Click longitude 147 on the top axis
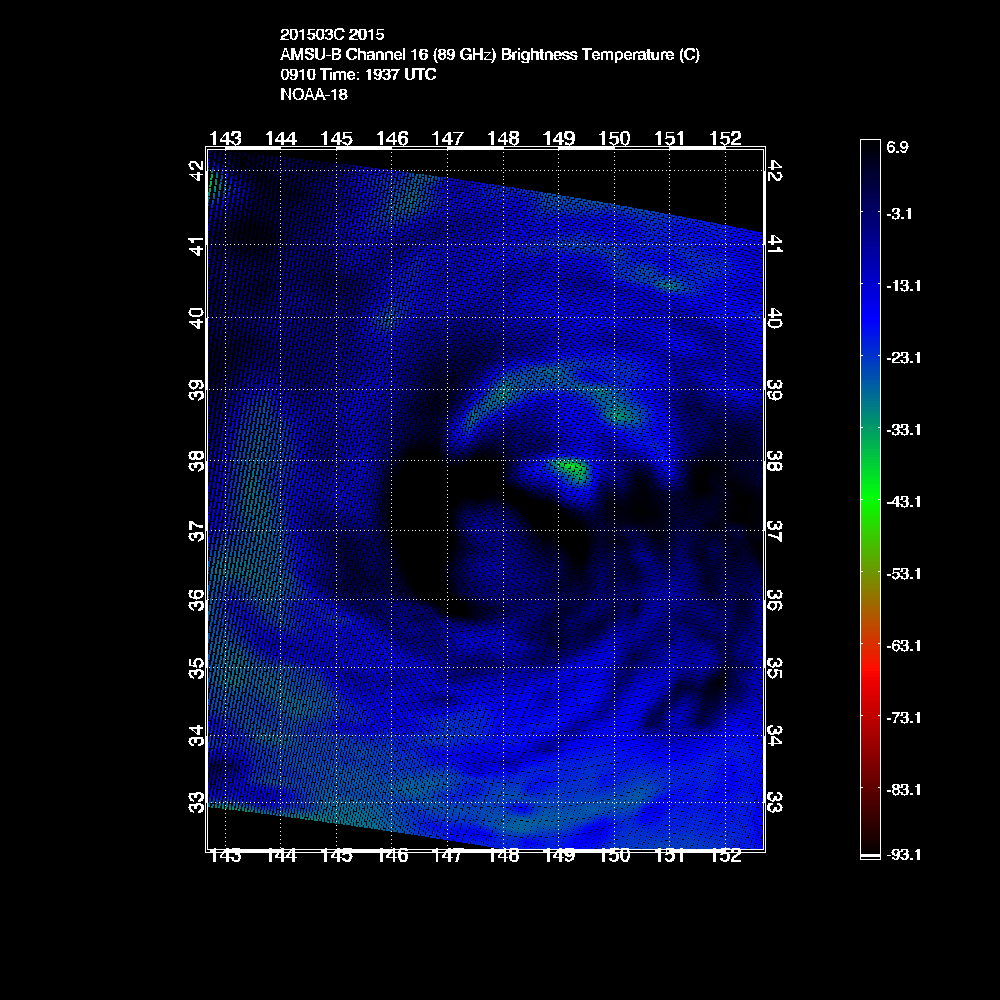Viewport: 1000px width, 1000px height. [448, 138]
